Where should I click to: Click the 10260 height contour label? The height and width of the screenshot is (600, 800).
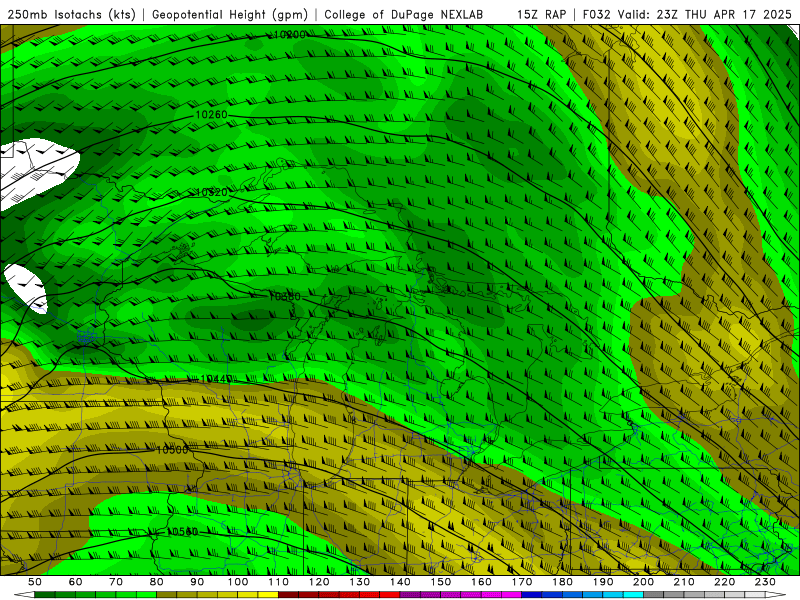point(211,115)
